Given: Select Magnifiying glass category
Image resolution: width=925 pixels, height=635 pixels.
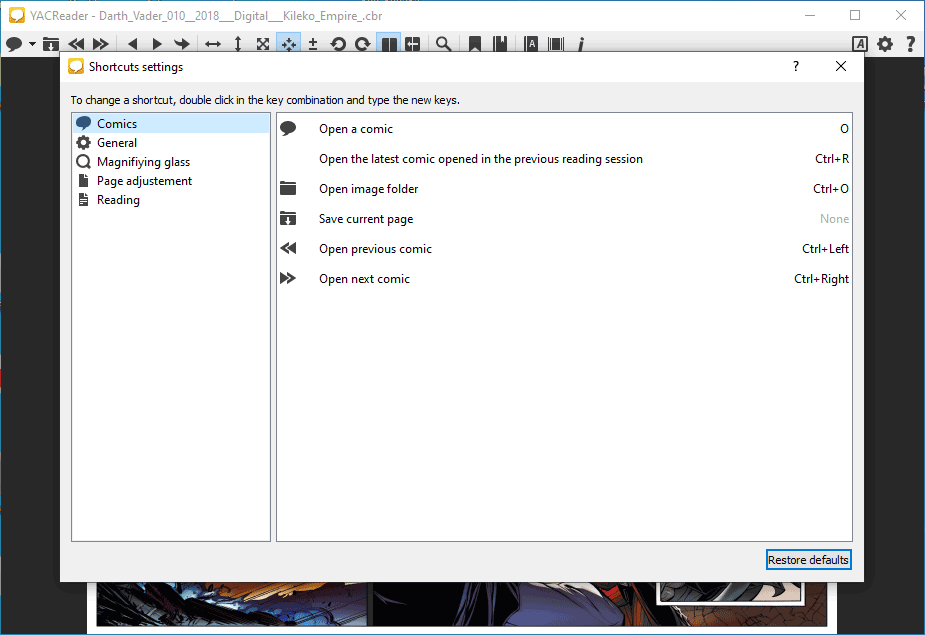Looking at the screenshot, I should 171,162.
